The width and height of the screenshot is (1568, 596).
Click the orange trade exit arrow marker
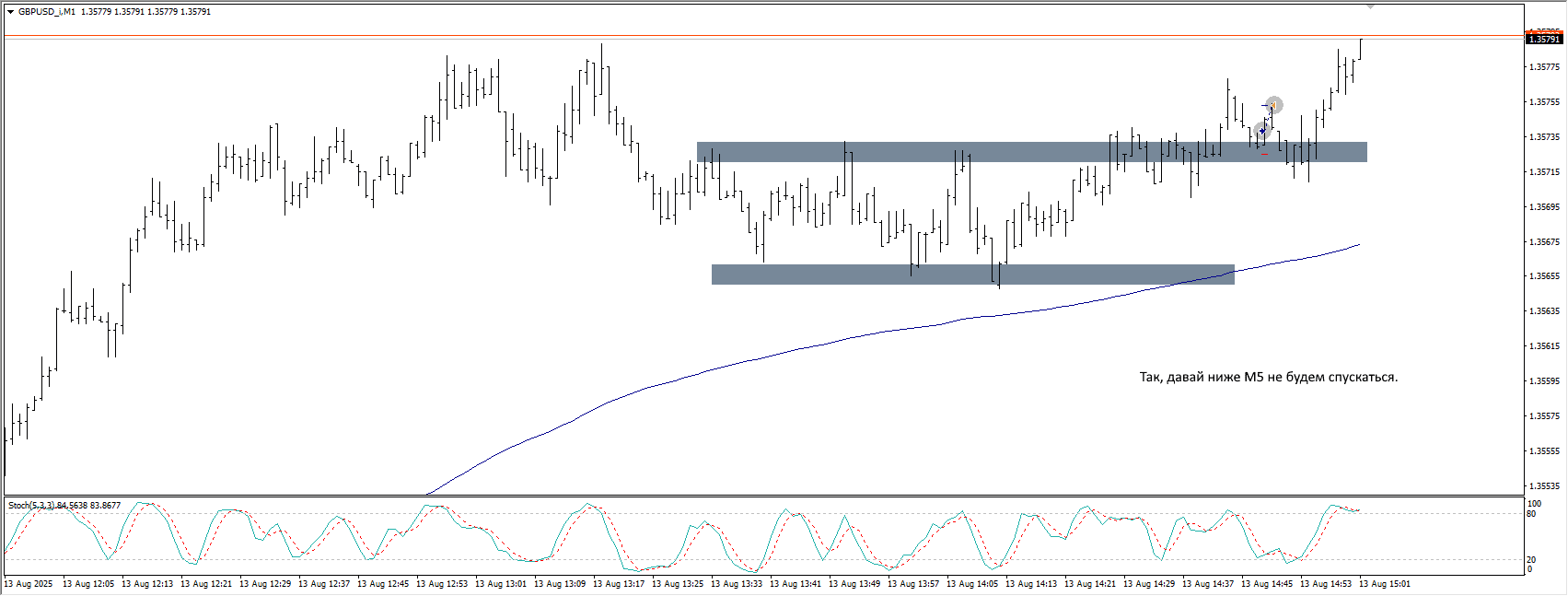coord(1273,105)
